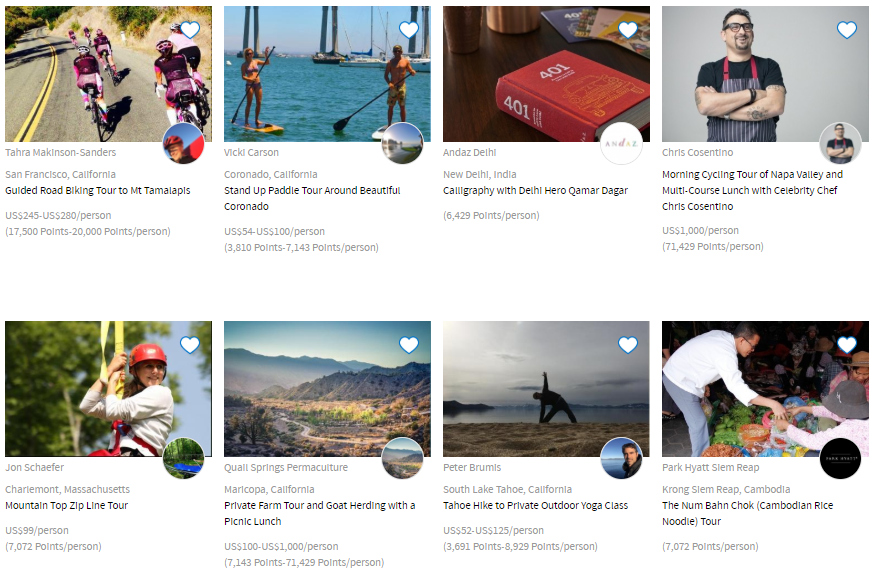873x588 pixels.
Task: Open Peter Brumis profile avatar
Action: tap(621, 458)
